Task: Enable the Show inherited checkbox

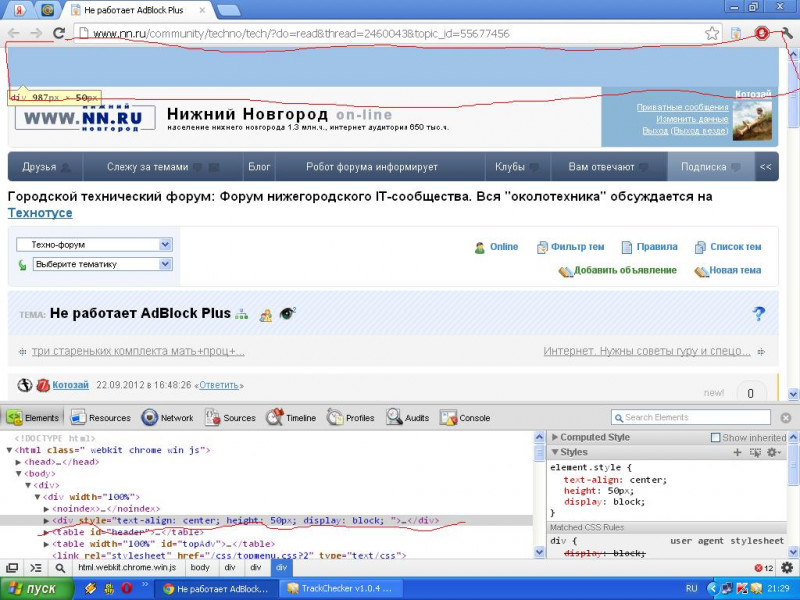Action: point(715,437)
